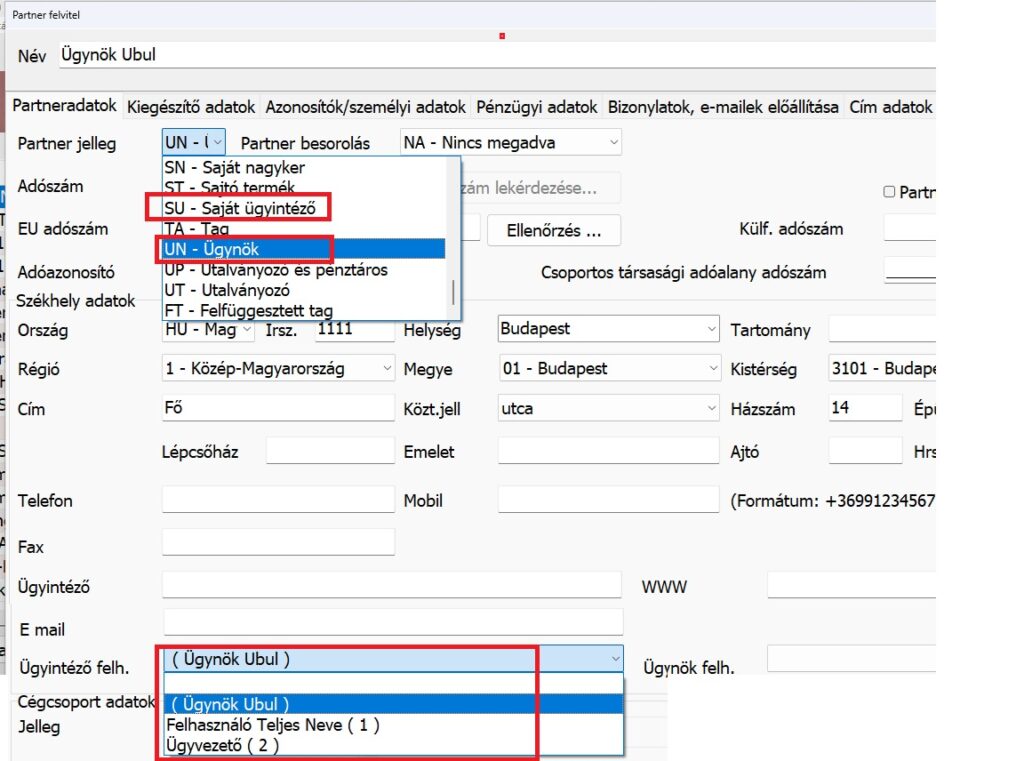
Task: Click the Telefon input field
Action: tap(278, 500)
